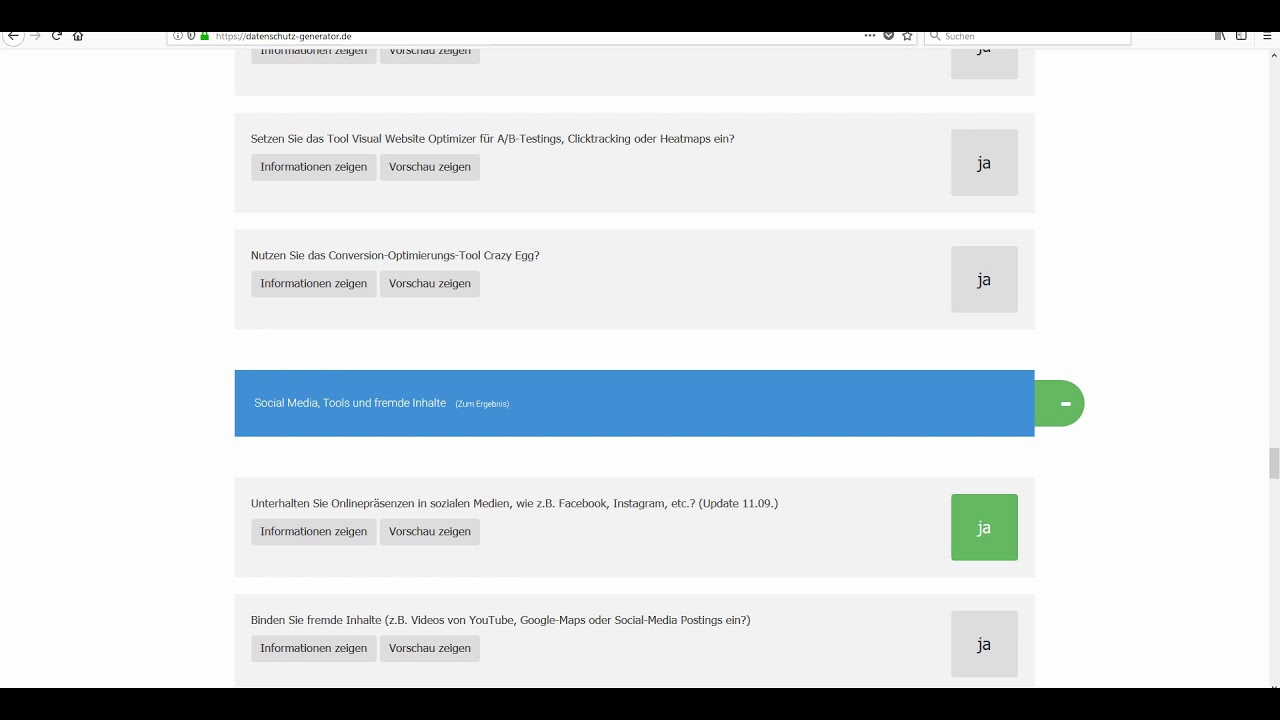Show preview for Visual Website Optimizer
The height and width of the screenshot is (720, 1280).
[x=430, y=167]
